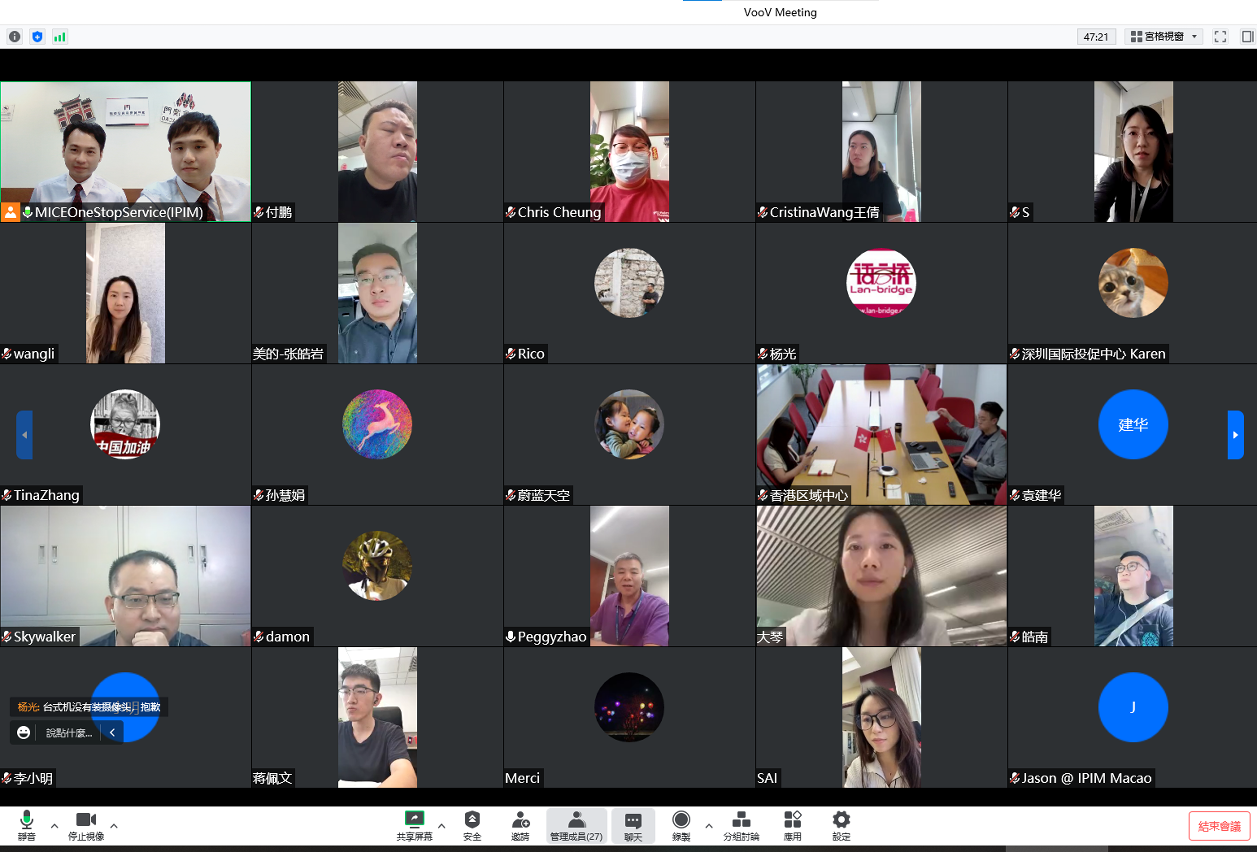Open the 共享屏幕 share screen icon
The height and width of the screenshot is (852, 1257).
[x=414, y=820]
